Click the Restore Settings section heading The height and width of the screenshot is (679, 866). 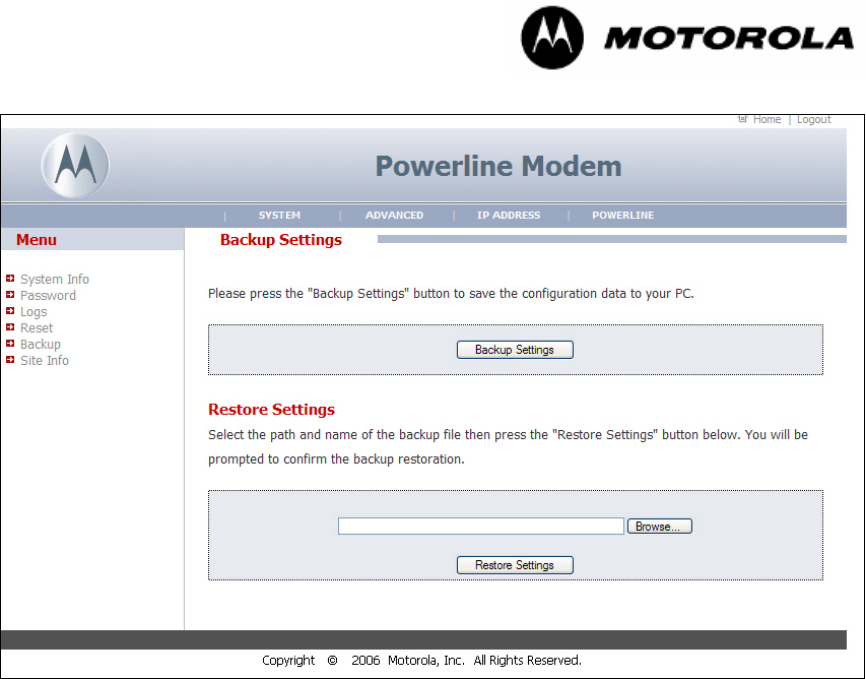[x=272, y=409]
